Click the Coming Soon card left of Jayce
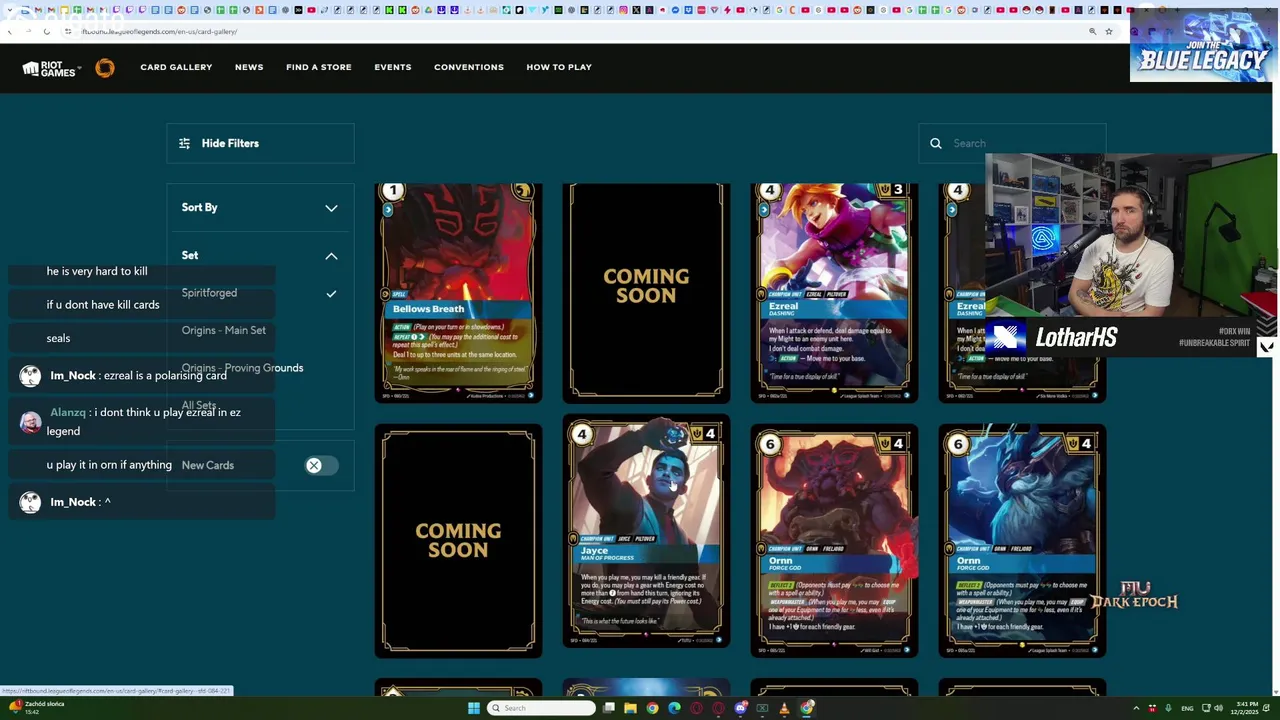 pyautogui.click(x=458, y=541)
